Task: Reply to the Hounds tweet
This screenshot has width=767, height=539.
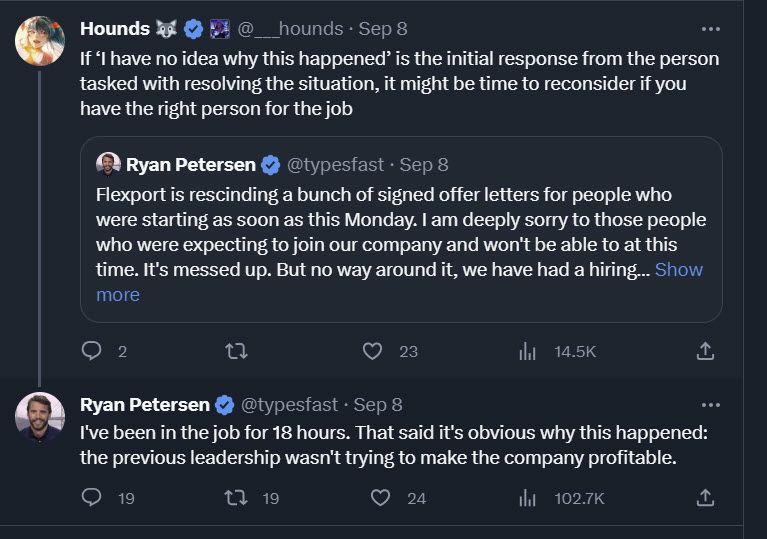Action: coord(92,351)
